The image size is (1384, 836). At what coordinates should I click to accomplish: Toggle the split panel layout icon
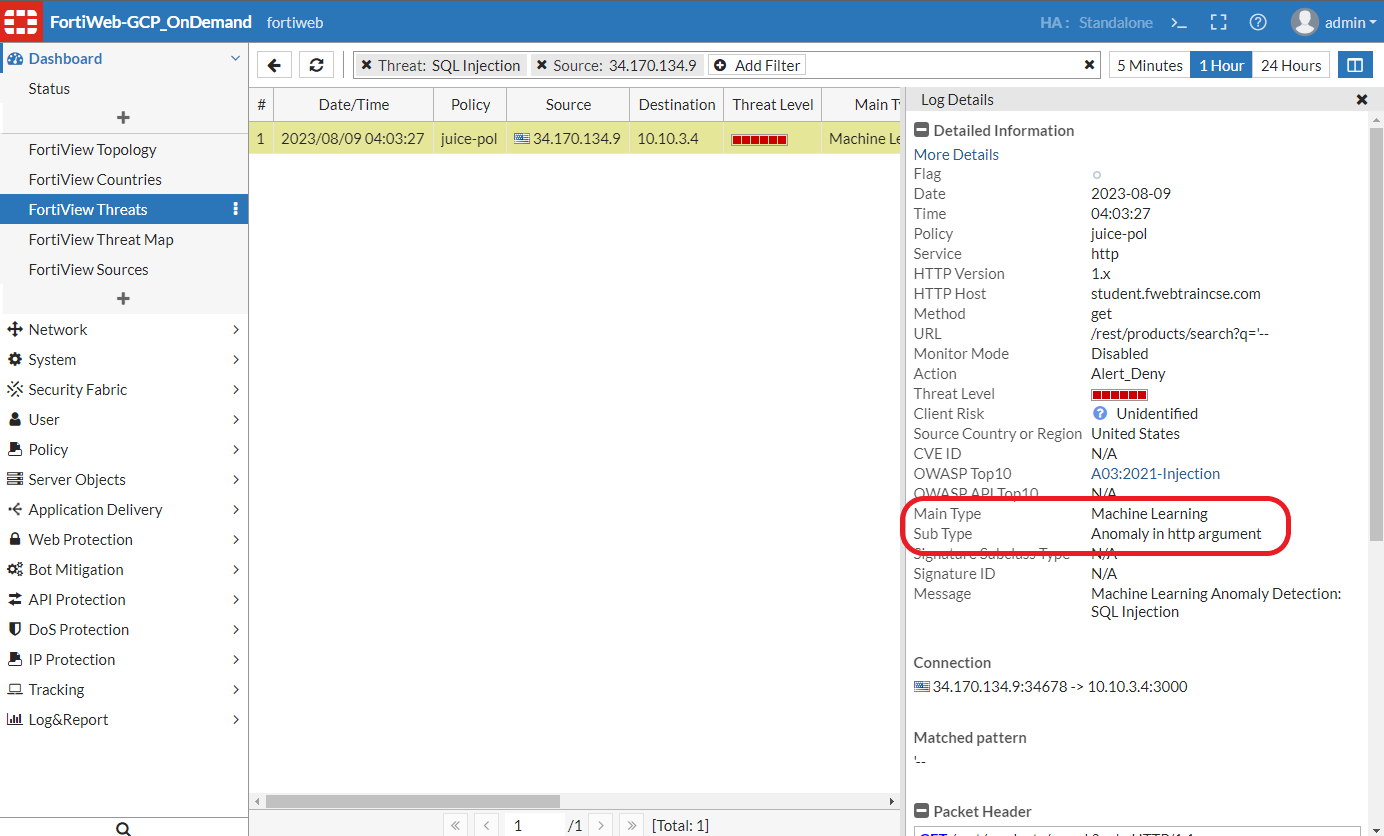point(1355,65)
